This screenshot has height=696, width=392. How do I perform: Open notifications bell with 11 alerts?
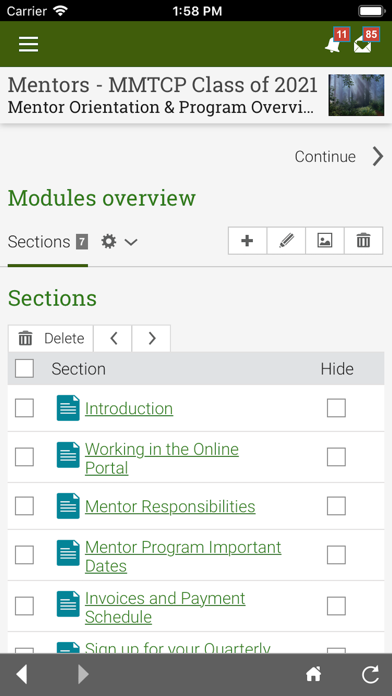[336, 42]
